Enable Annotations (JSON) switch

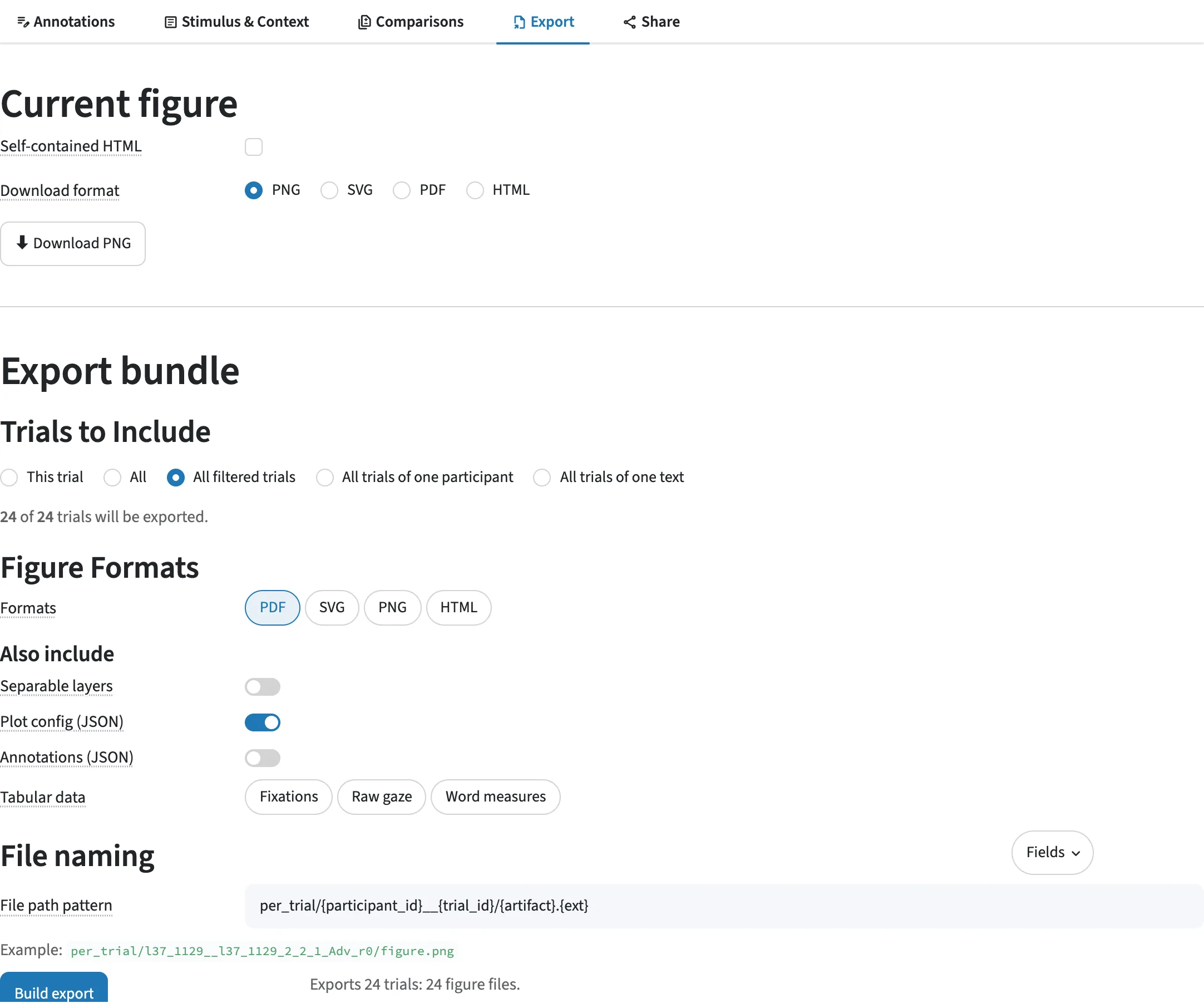[263, 758]
